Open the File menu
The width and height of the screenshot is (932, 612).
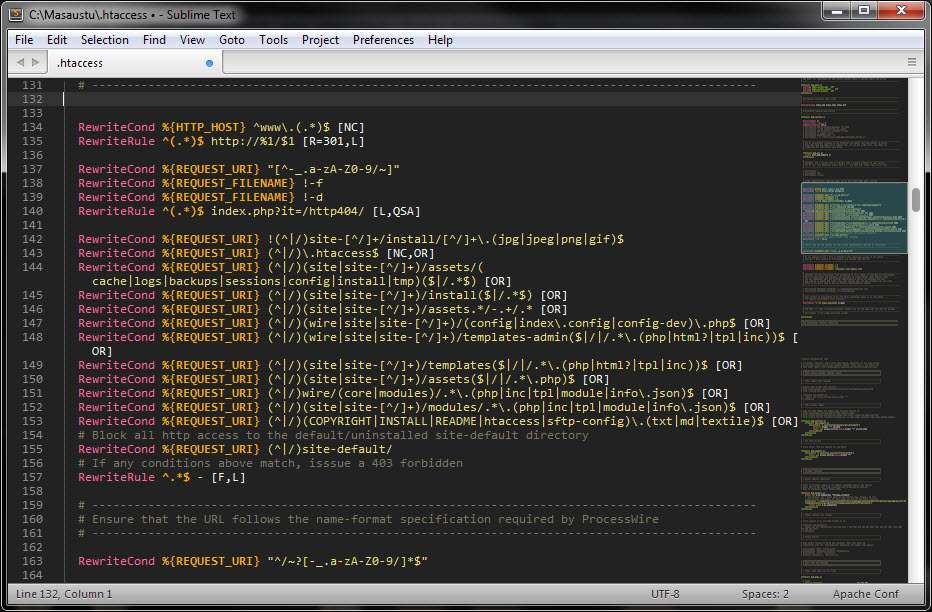[24, 40]
